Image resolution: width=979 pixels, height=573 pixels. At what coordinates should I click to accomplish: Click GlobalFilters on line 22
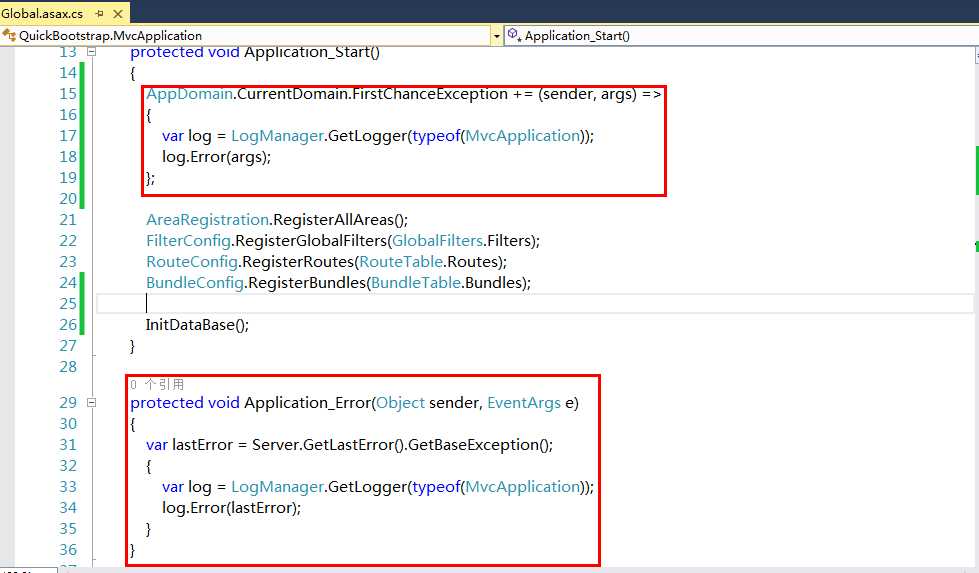[437, 241]
